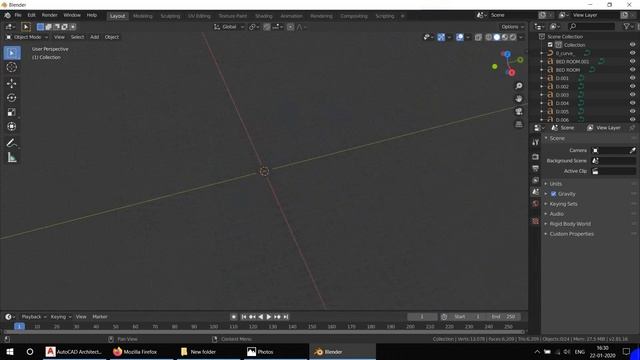This screenshot has height=360, width=640.
Task: Open the Keying menu in timeline
Action: click(60, 317)
